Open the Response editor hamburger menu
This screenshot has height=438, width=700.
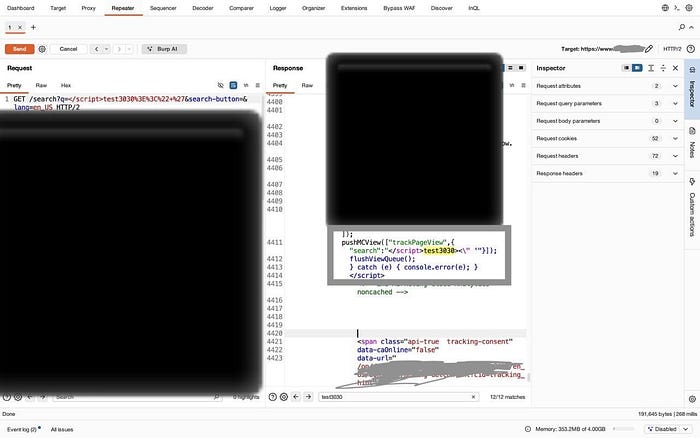tap(523, 85)
